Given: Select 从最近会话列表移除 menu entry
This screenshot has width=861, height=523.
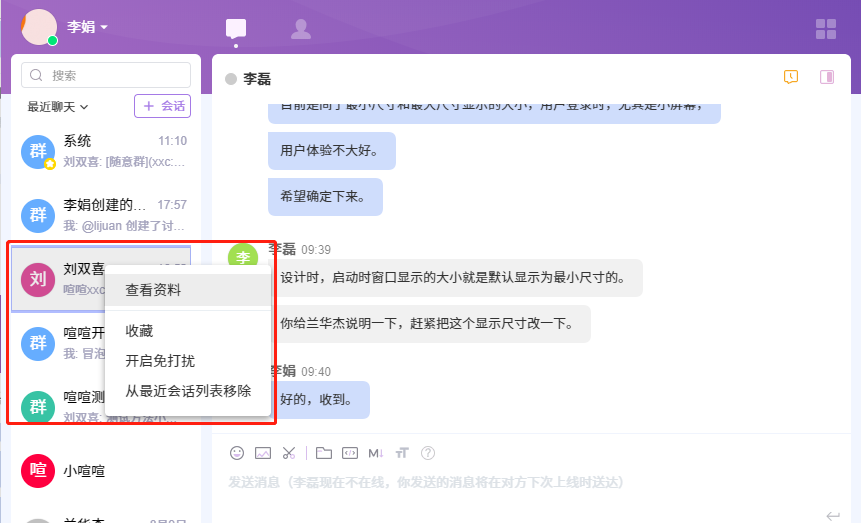Looking at the screenshot, I should [188, 391].
